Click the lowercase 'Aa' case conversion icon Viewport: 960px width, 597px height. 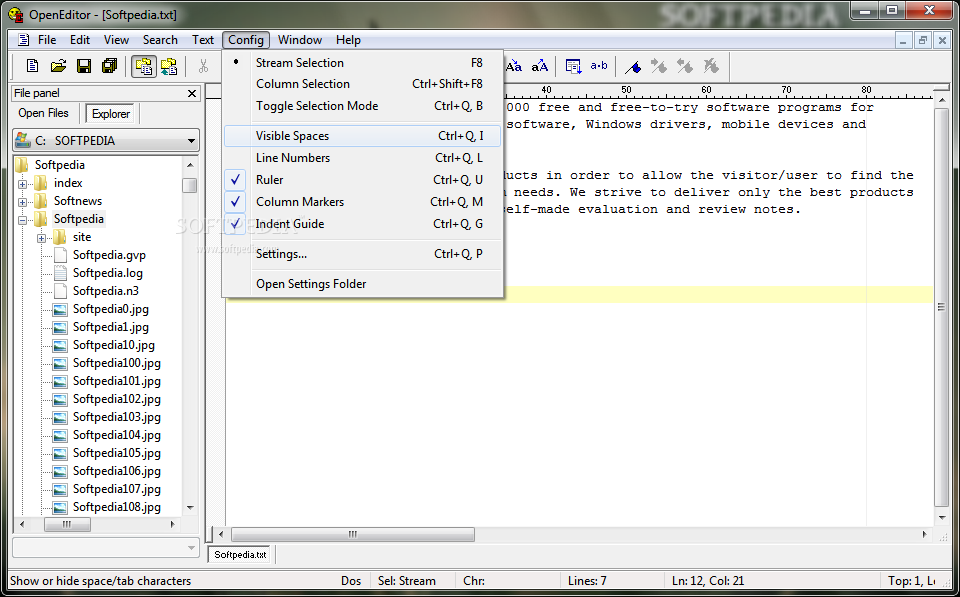point(514,66)
